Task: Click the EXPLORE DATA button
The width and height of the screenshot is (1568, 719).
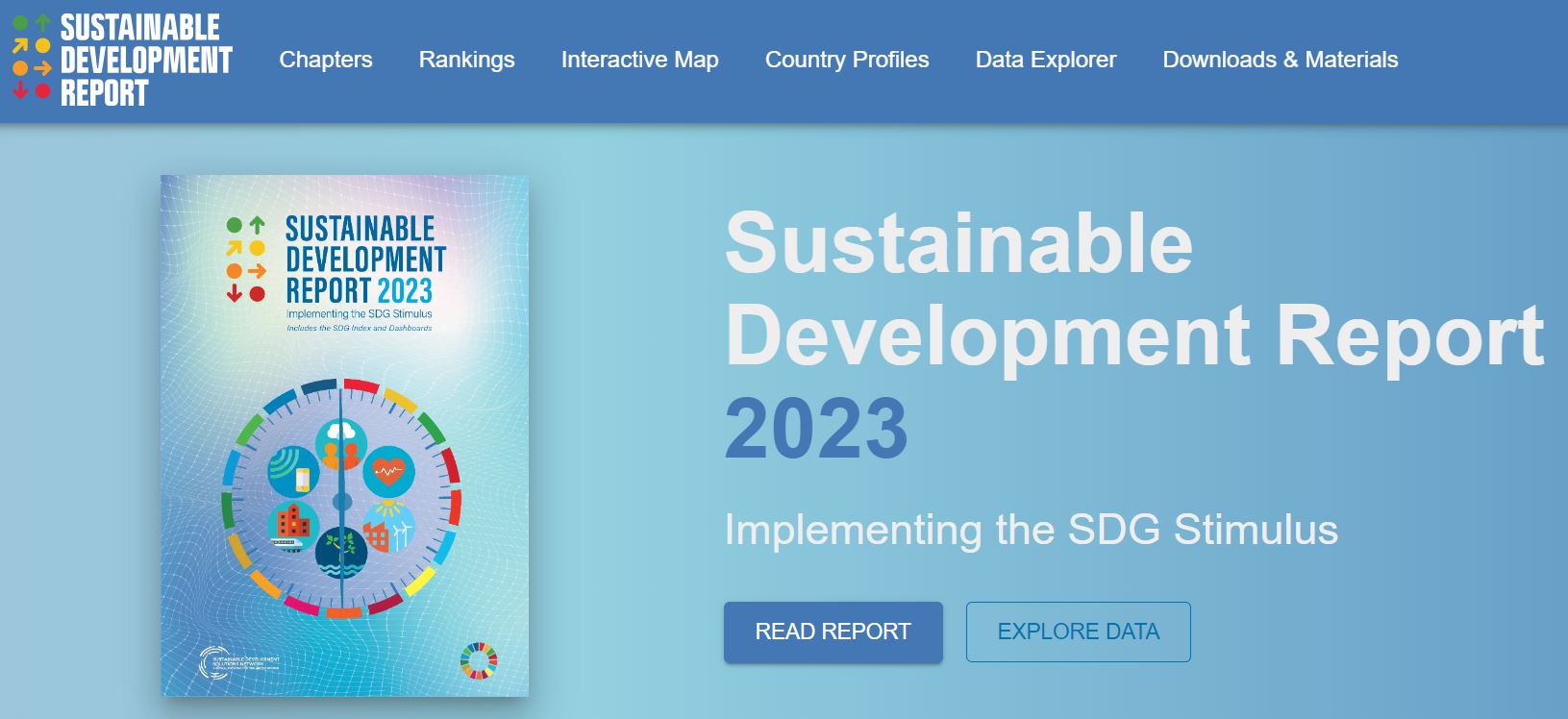Action: (x=1079, y=632)
